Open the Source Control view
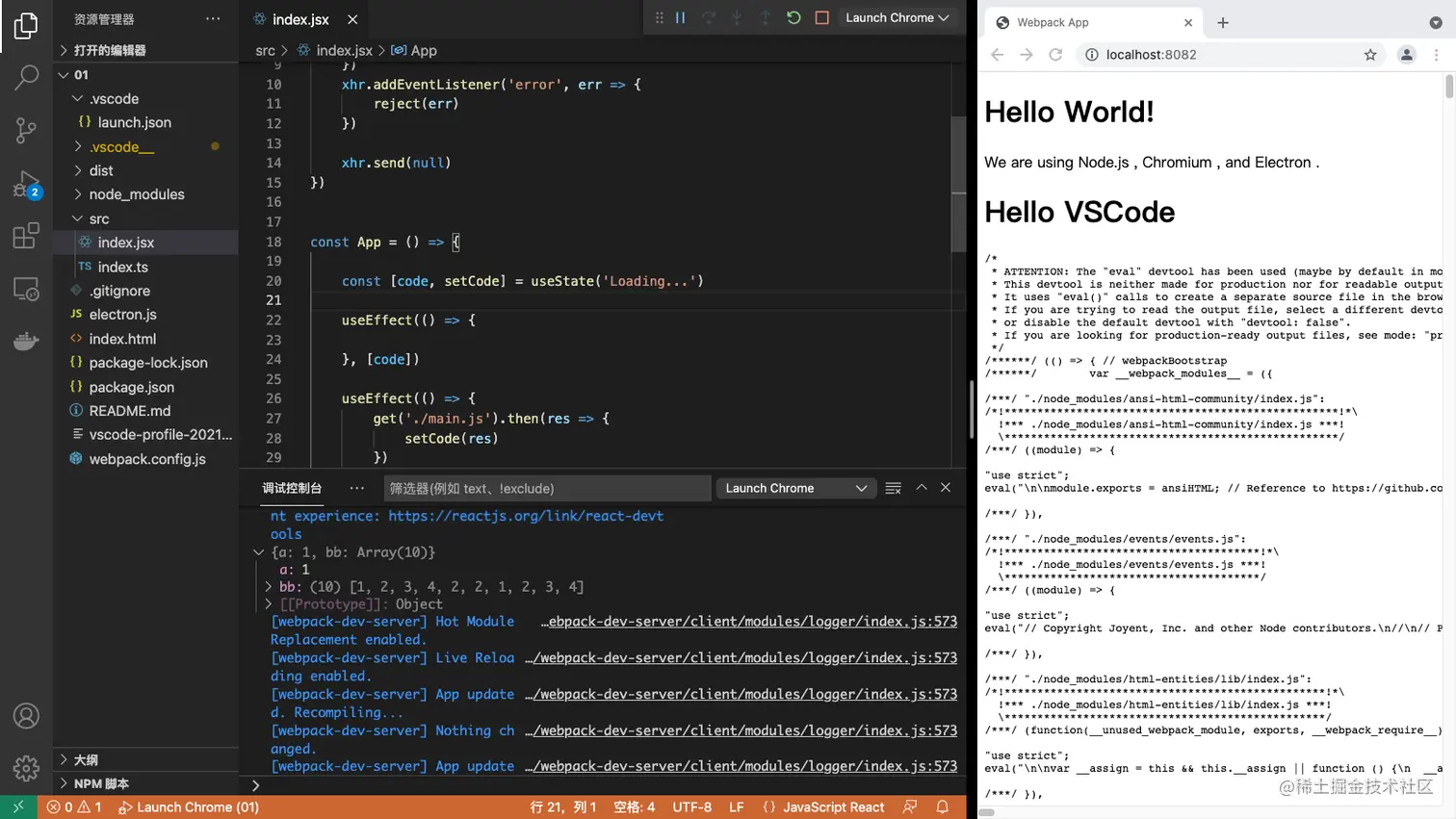The image size is (1456, 819). [x=26, y=131]
